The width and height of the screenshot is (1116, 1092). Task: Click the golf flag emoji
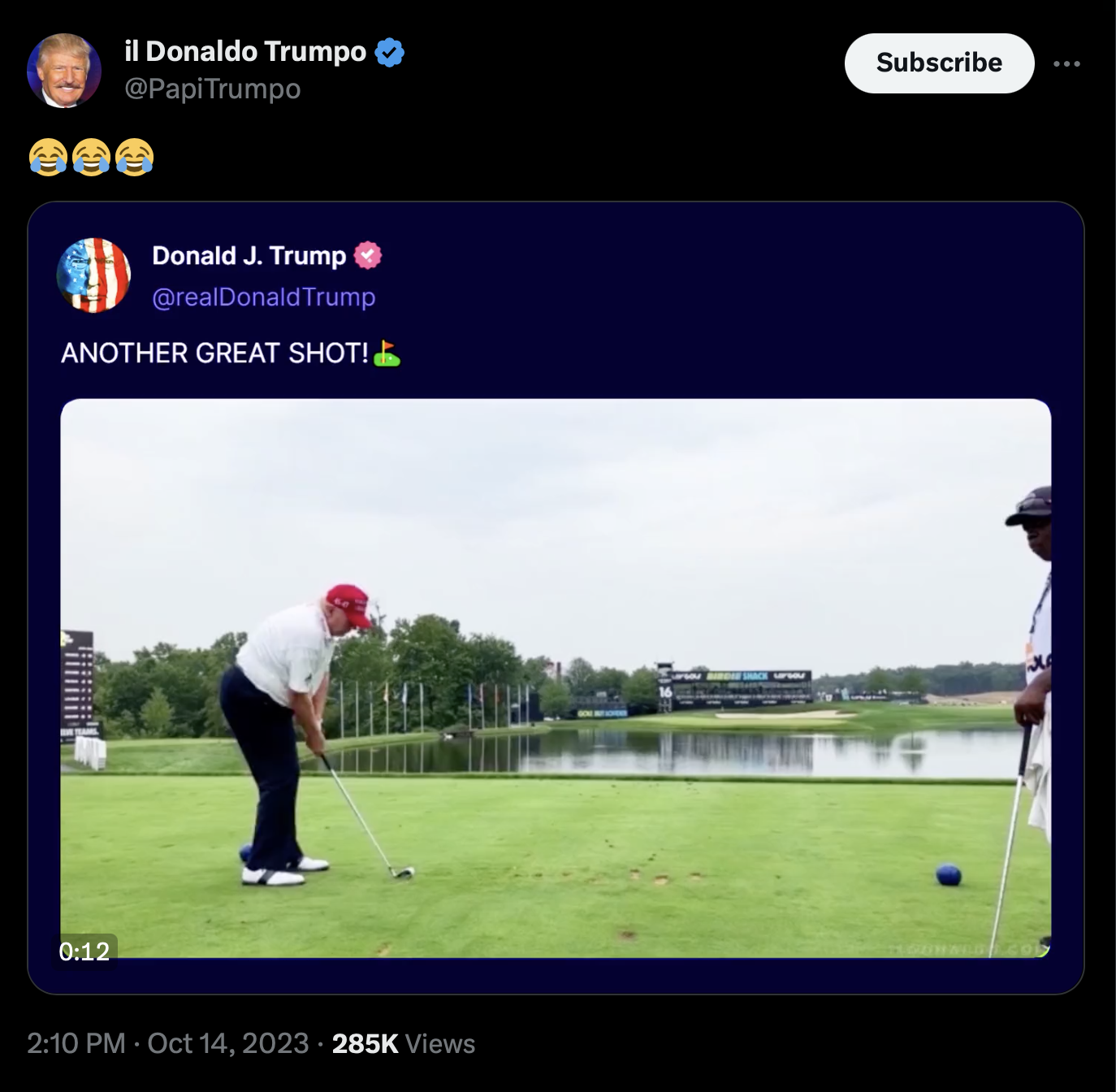(x=387, y=353)
